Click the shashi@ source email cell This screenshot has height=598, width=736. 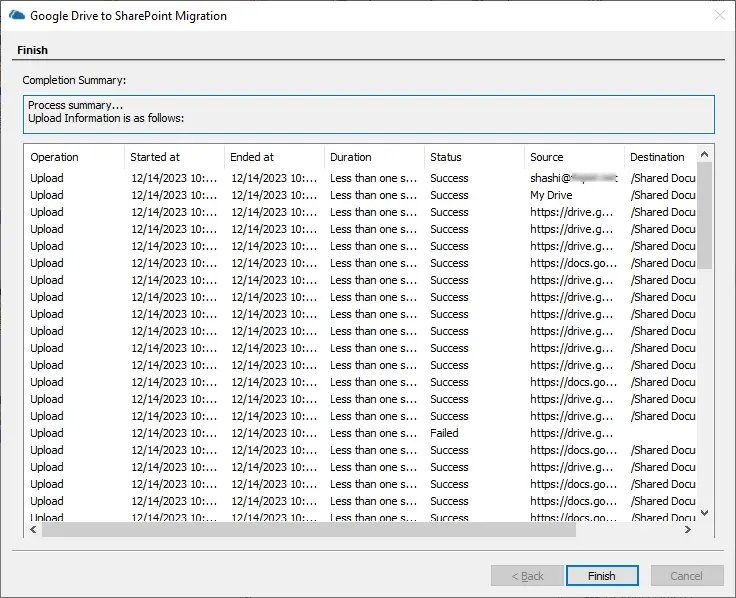pos(574,178)
